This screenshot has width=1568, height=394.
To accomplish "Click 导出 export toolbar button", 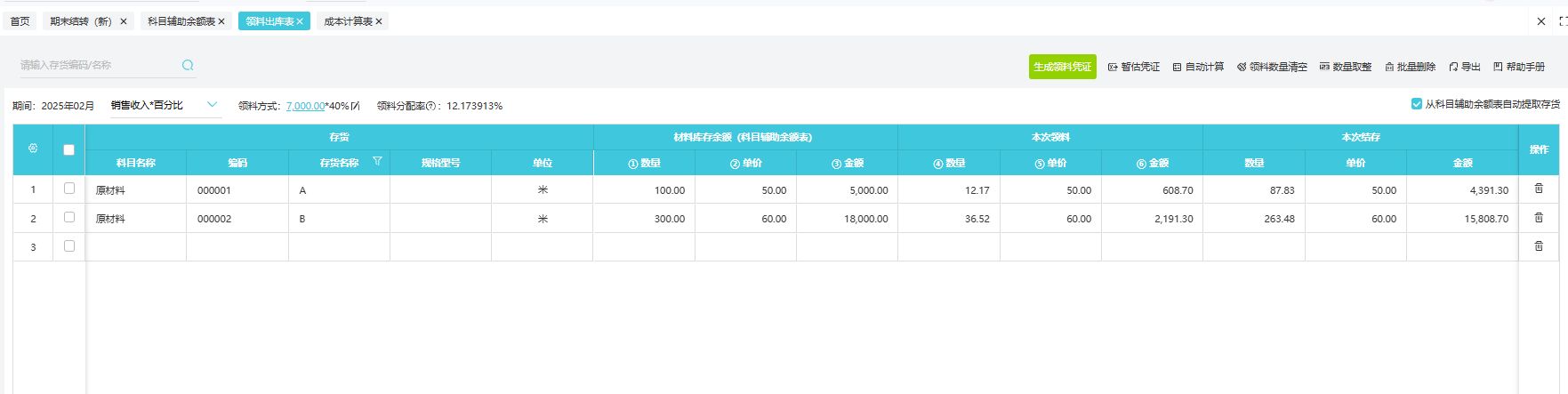I will [x=1464, y=67].
